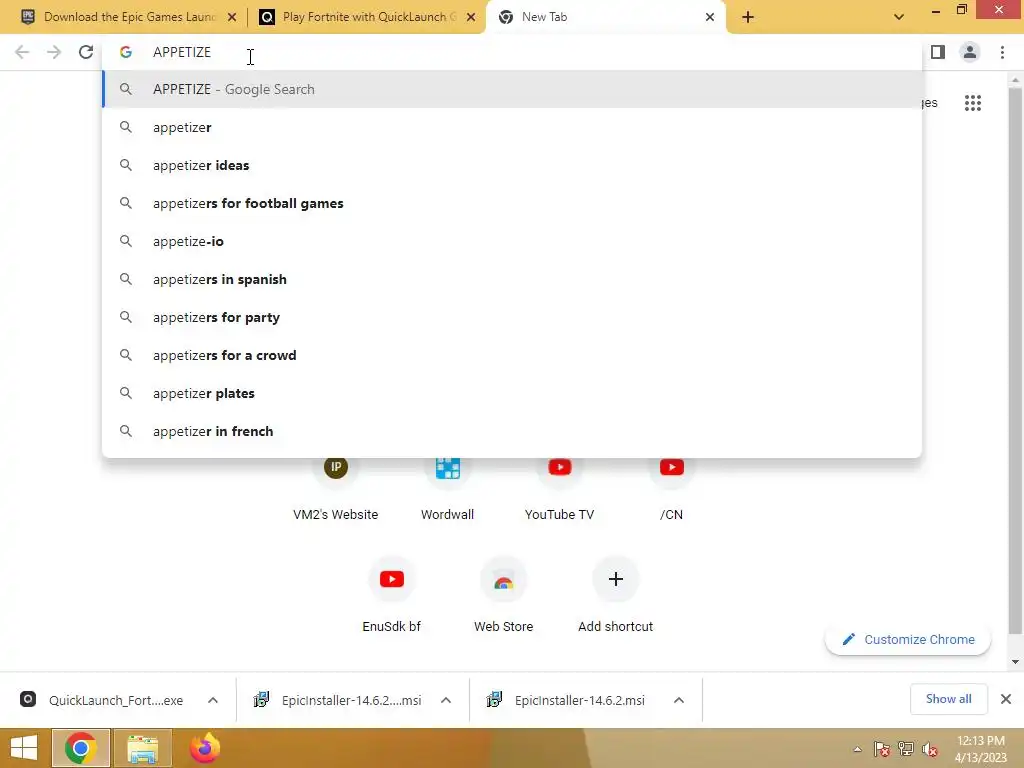1024x768 pixels.
Task: Click the browser forward arrow
Action: tap(54, 52)
